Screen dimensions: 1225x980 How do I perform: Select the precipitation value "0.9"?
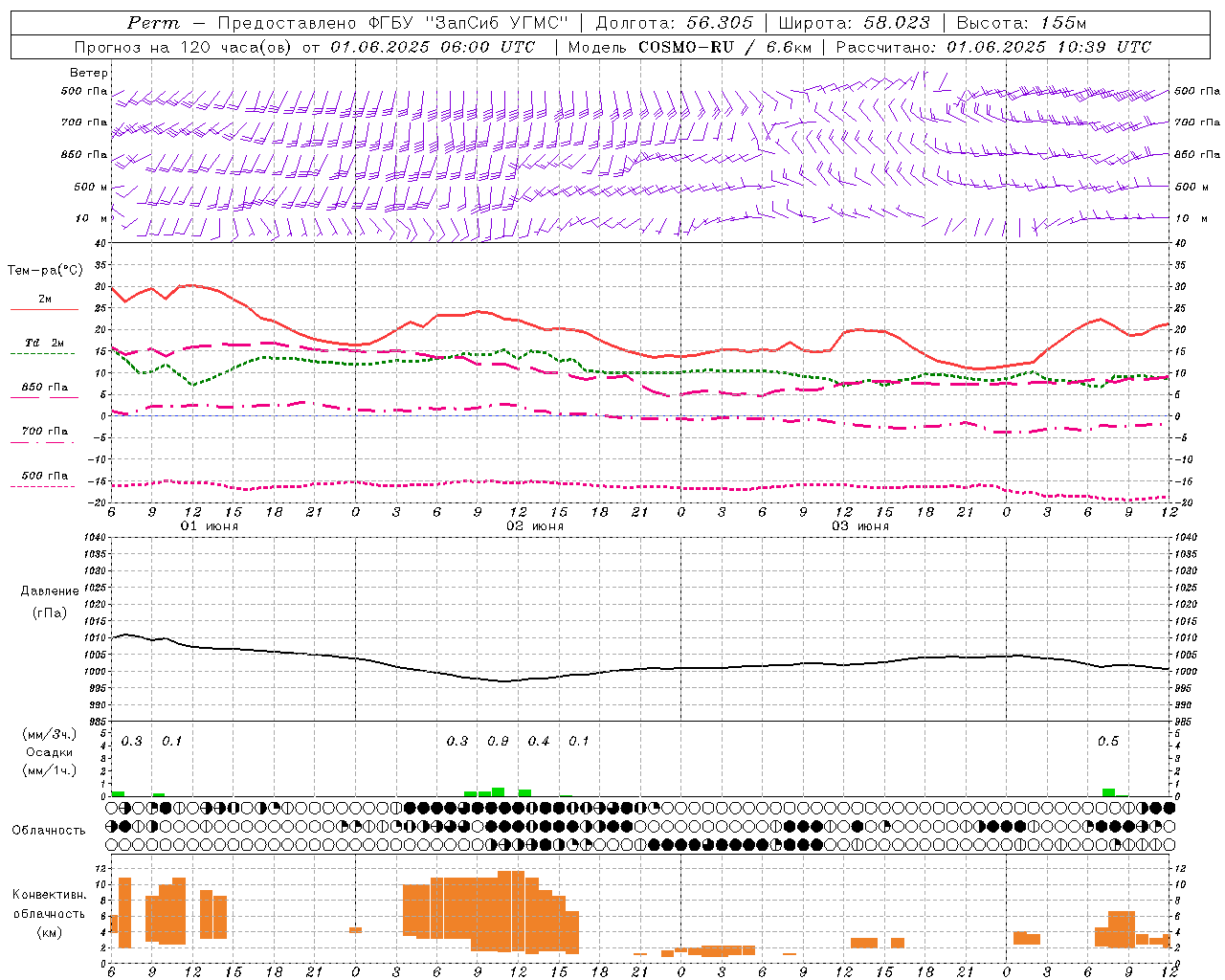click(498, 741)
